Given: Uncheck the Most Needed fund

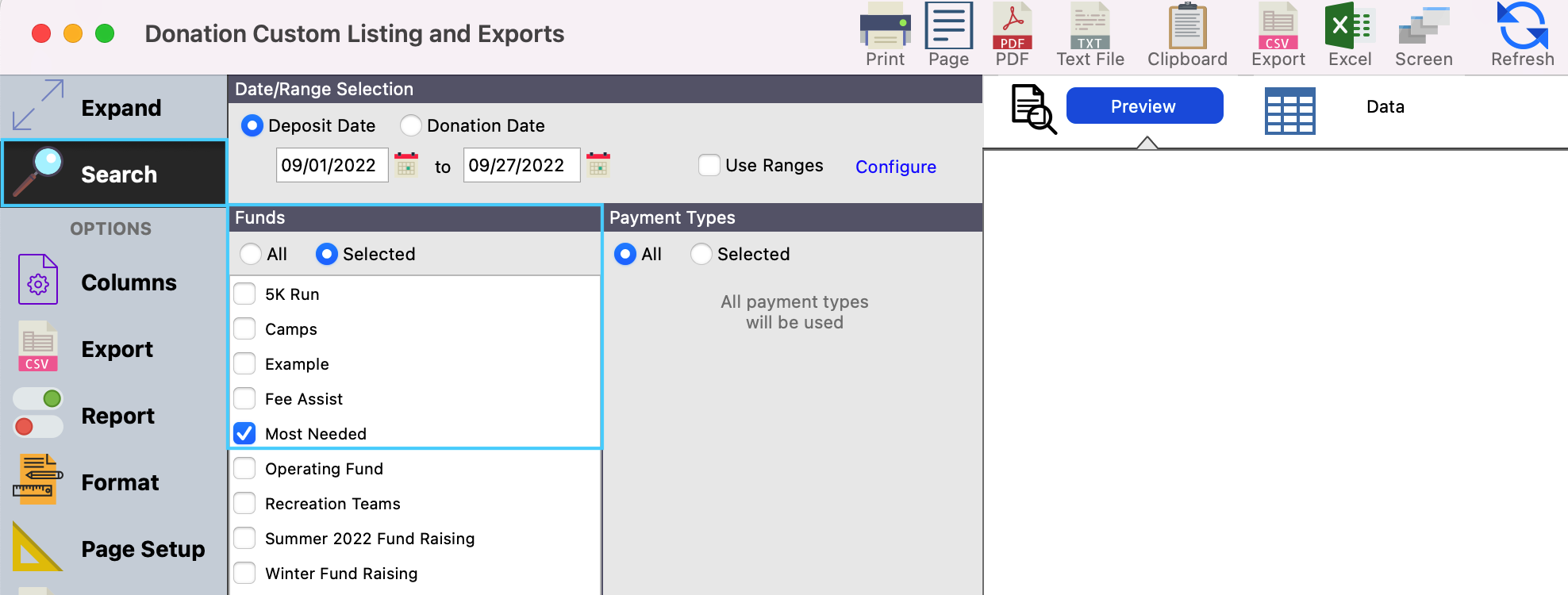Looking at the screenshot, I should [x=244, y=433].
